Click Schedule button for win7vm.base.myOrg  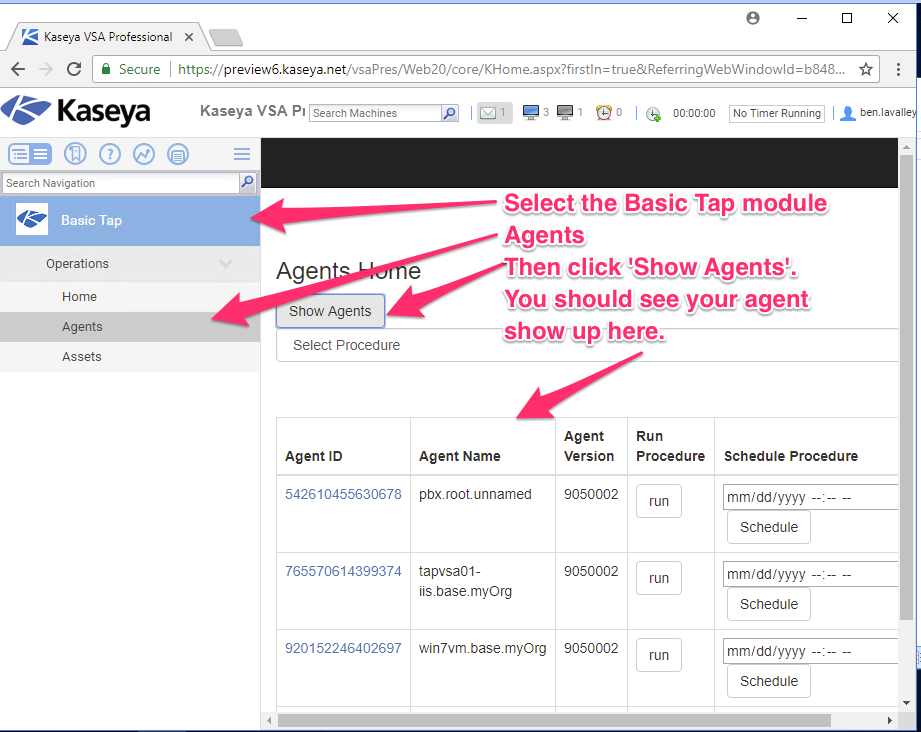click(768, 681)
